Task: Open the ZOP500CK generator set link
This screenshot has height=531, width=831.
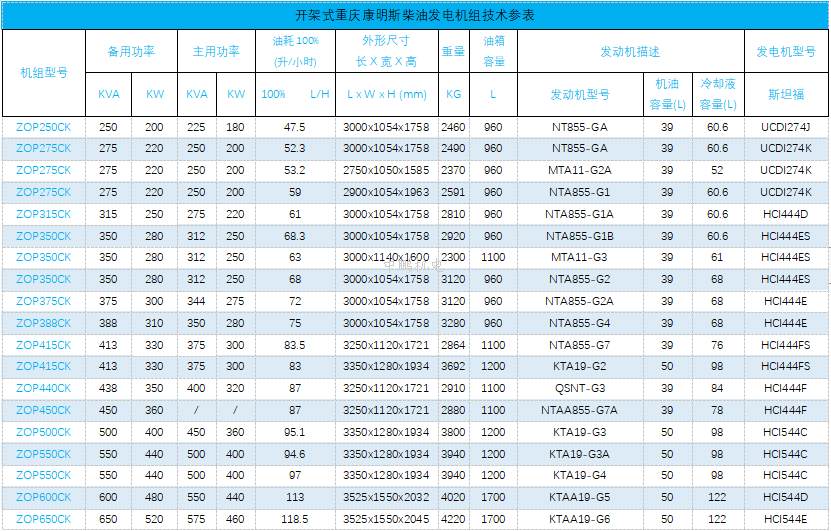Action: click(x=44, y=432)
